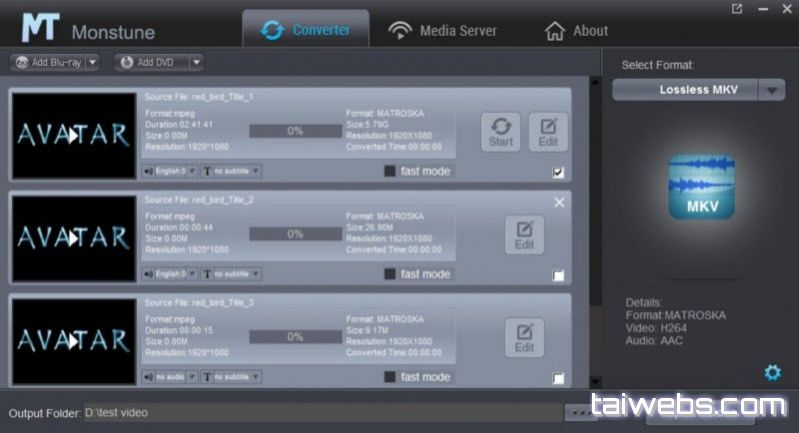Uncheck selection box for red_bird_Title_1

(558, 172)
